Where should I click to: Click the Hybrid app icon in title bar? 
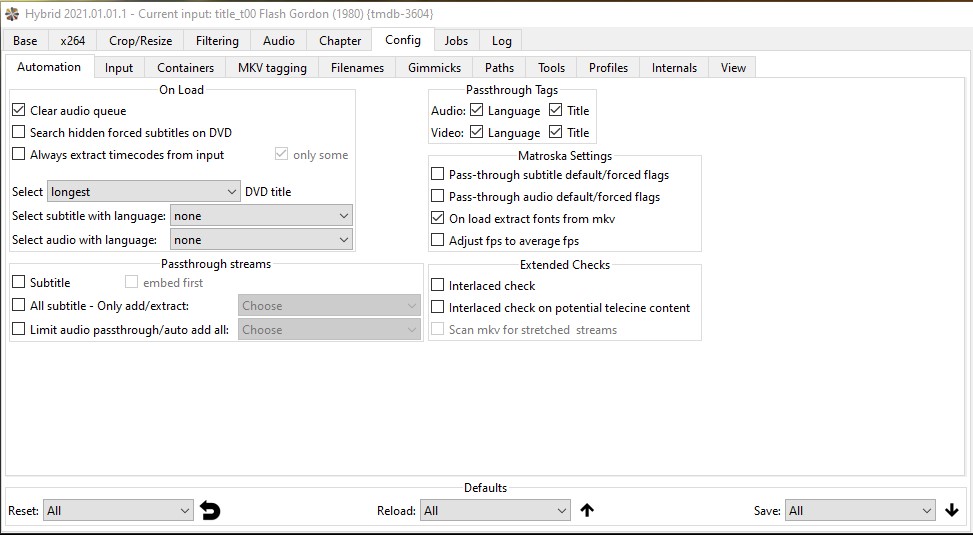coord(11,14)
